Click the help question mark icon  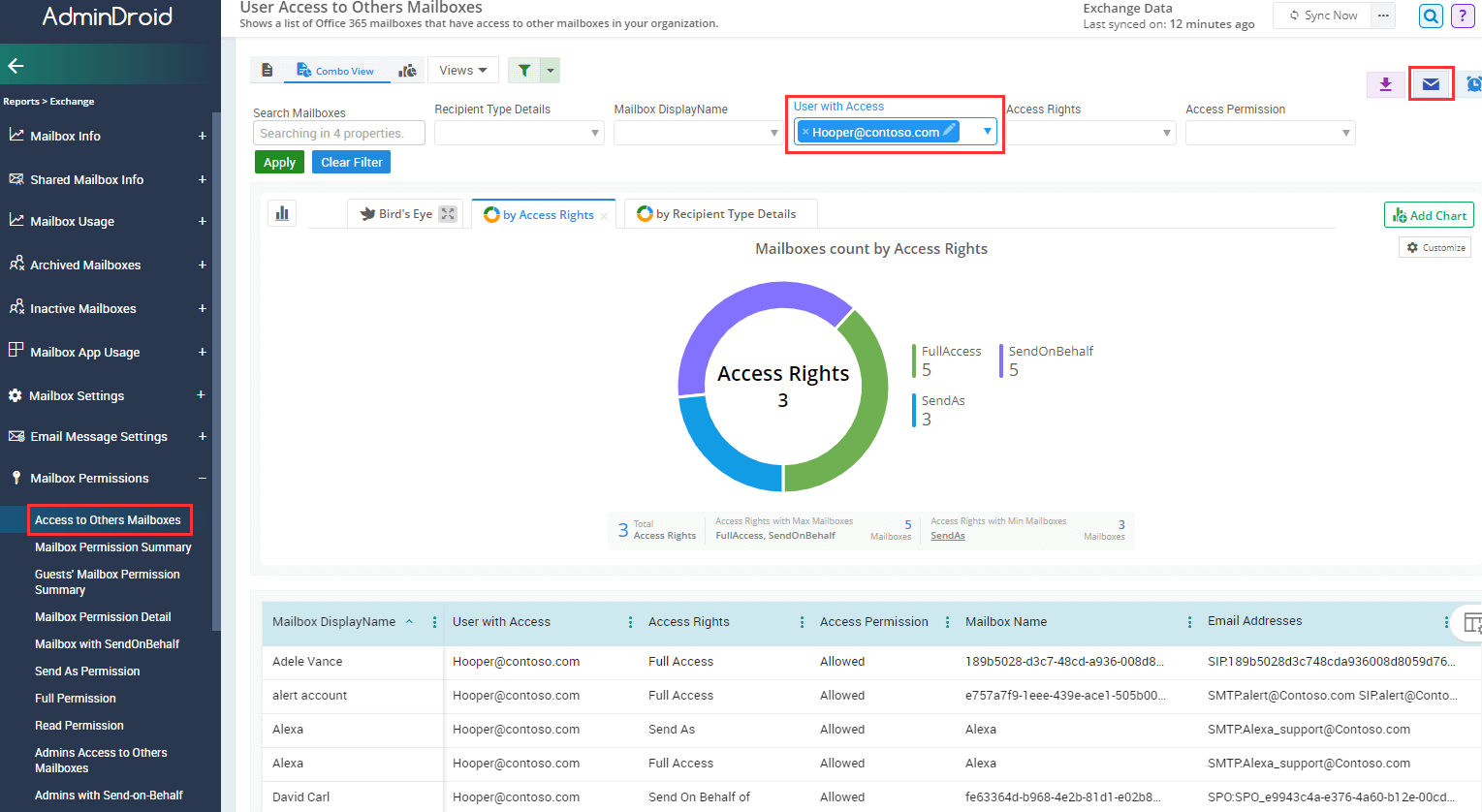tap(1463, 16)
